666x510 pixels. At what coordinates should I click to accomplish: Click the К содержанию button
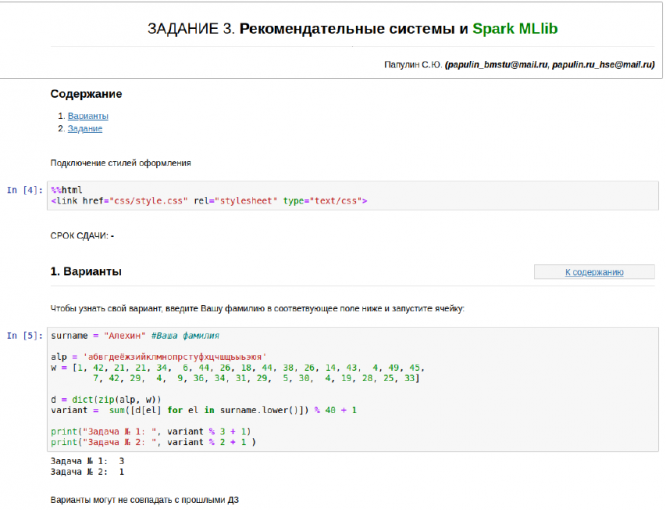tap(594, 272)
